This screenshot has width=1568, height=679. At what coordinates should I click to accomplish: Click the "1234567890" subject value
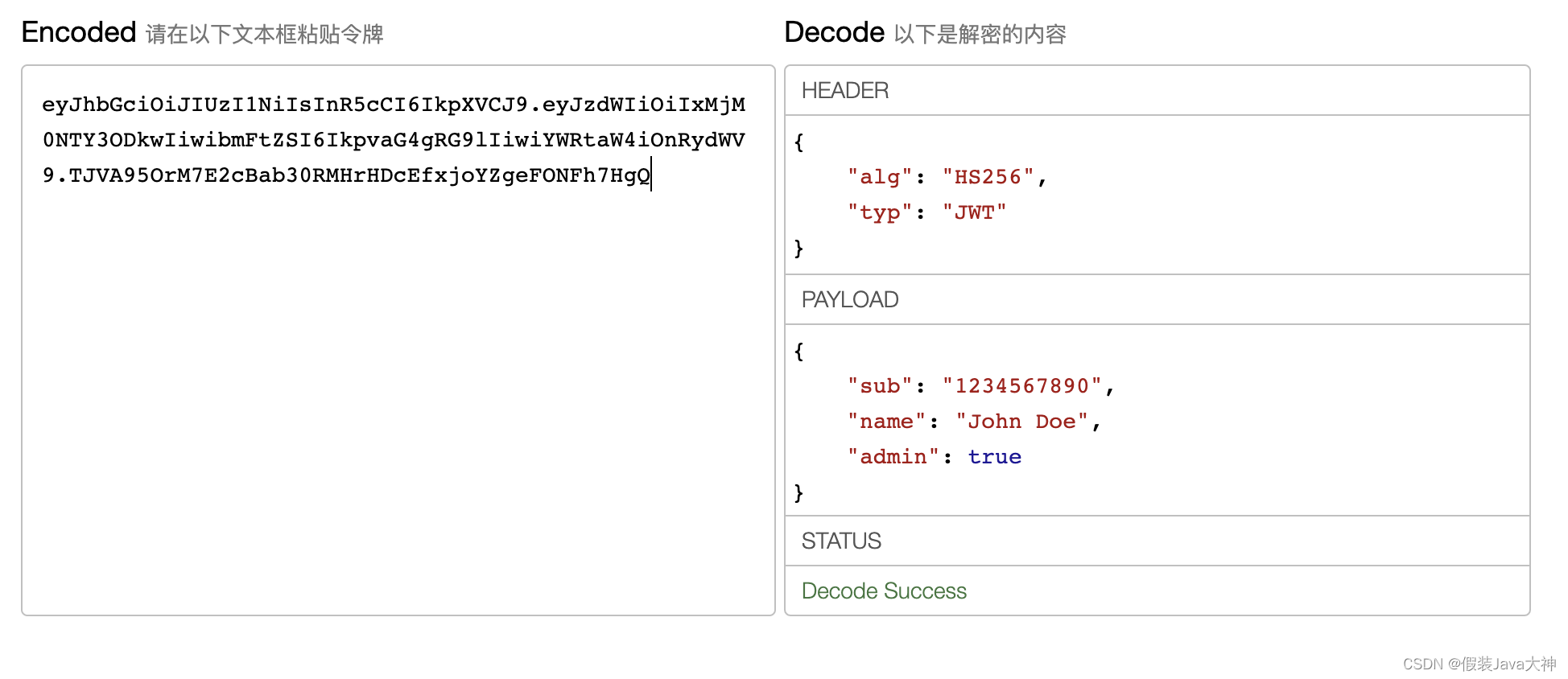tap(1021, 386)
